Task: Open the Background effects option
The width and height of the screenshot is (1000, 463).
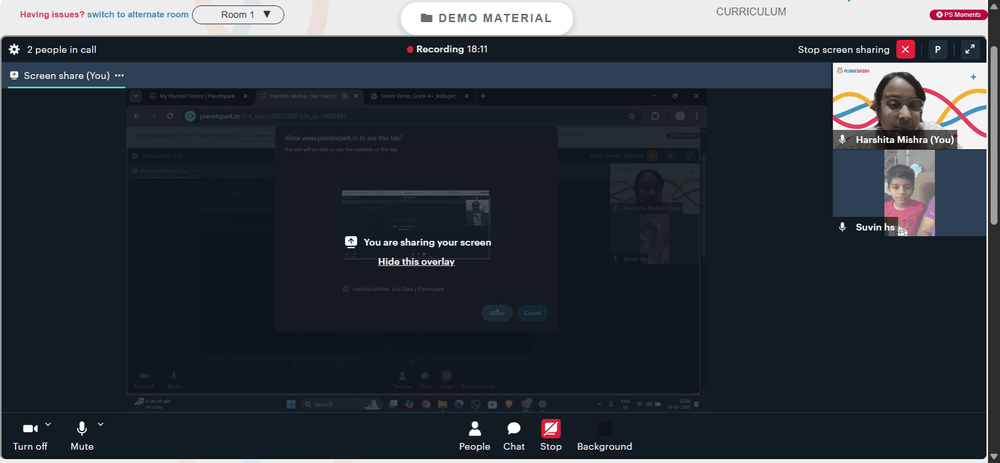Action: pyautogui.click(x=605, y=436)
